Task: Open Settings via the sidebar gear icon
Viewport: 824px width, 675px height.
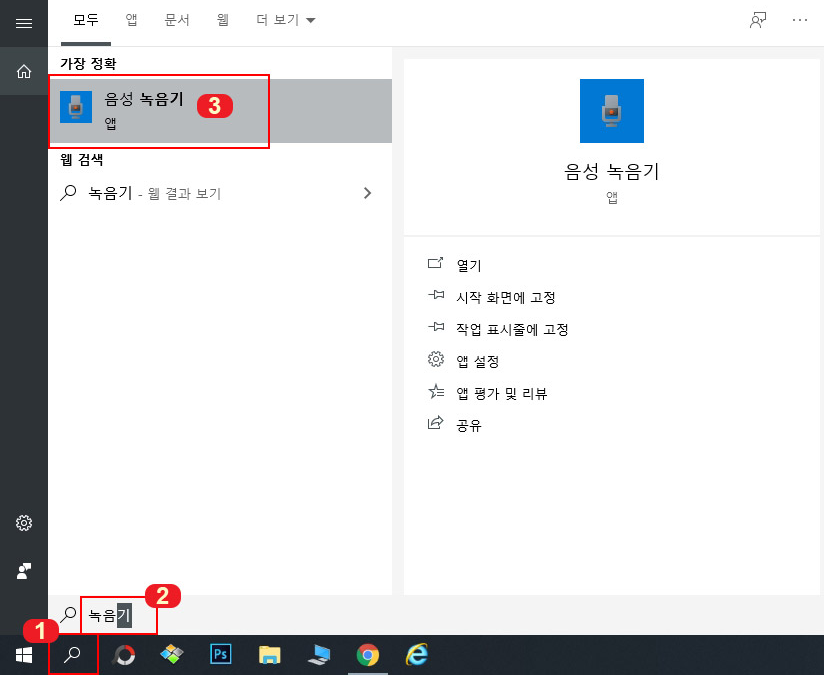Action: point(23,522)
